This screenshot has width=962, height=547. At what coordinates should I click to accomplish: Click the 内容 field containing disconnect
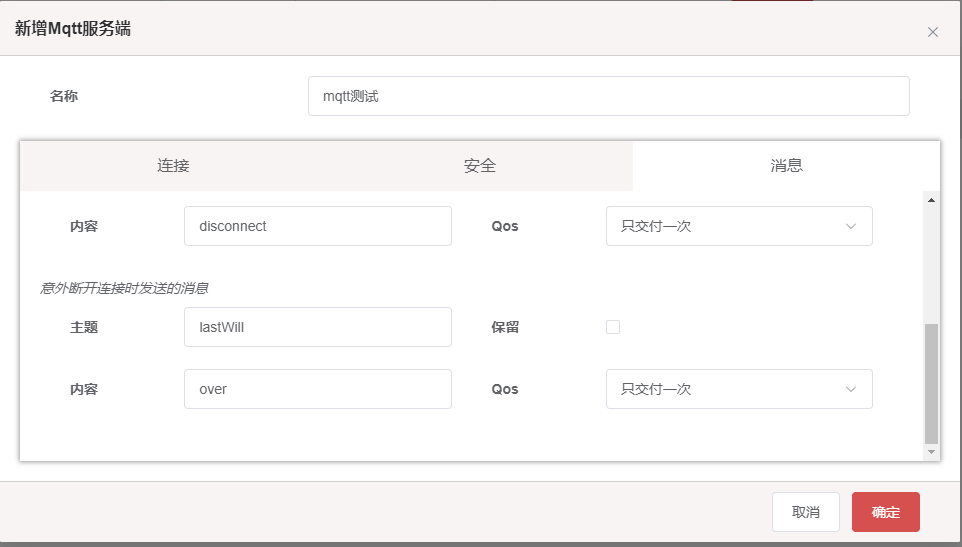318,226
